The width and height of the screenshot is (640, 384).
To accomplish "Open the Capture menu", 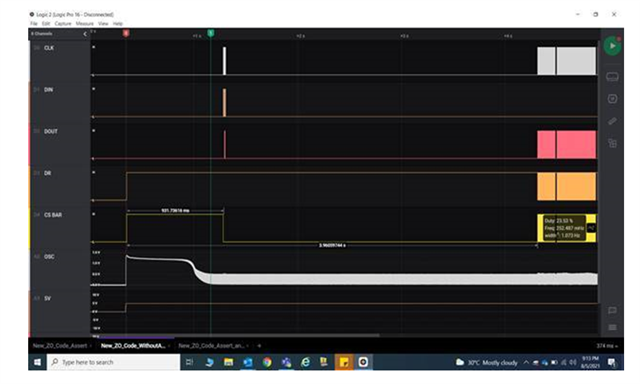I will [x=63, y=24].
